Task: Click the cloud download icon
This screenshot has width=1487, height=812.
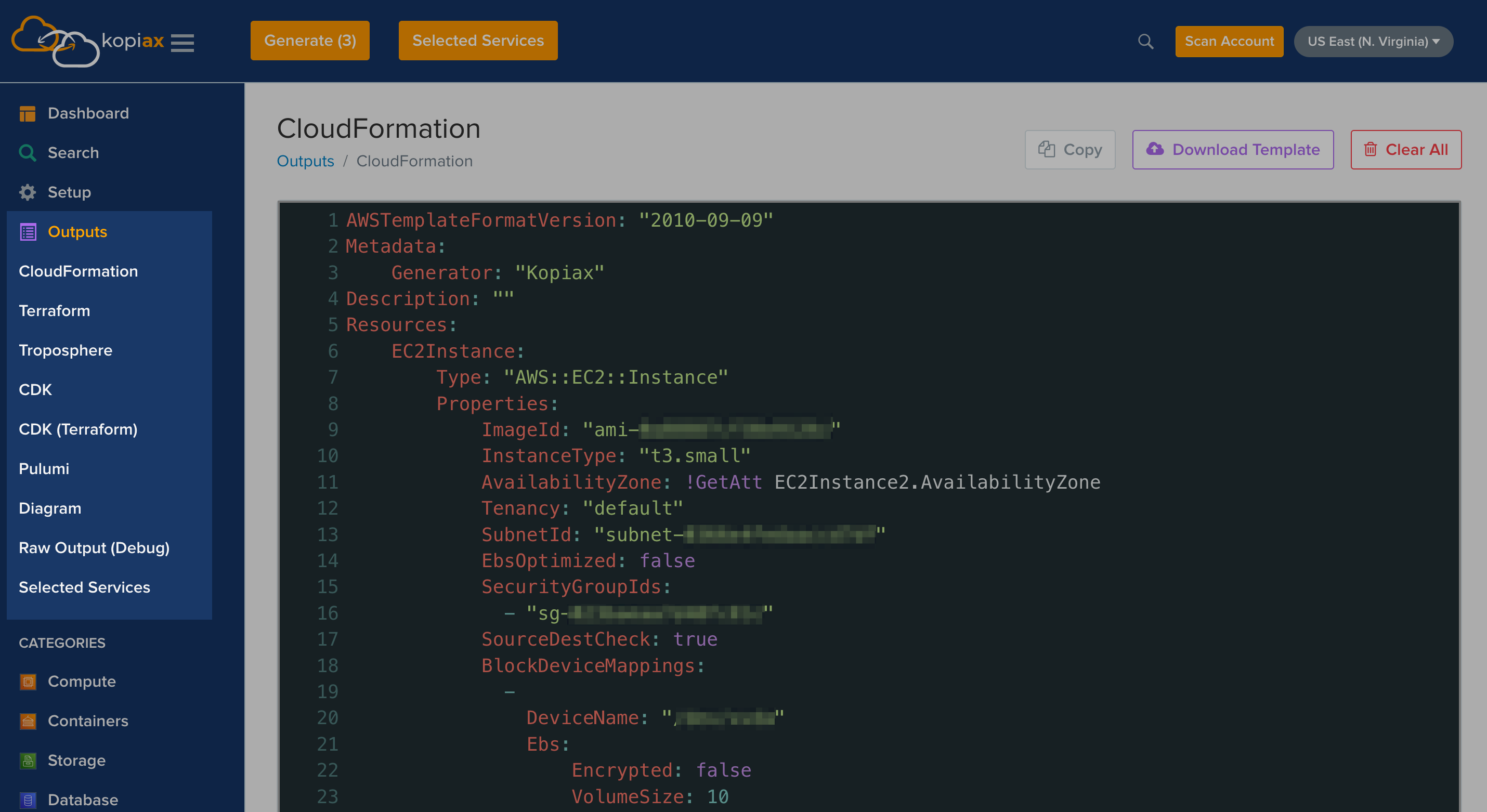Action: (1154, 149)
